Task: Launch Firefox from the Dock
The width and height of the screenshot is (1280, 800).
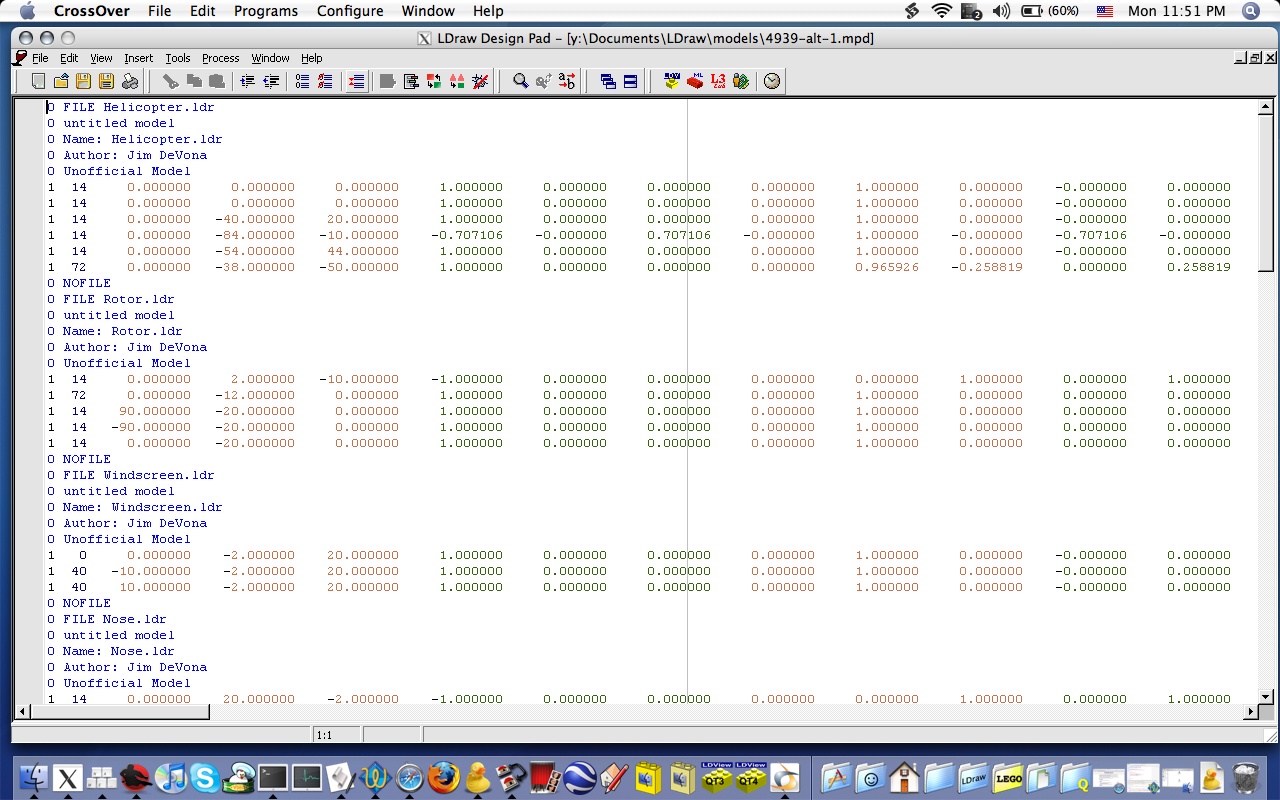Action: pyautogui.click(x=444, y=778)
